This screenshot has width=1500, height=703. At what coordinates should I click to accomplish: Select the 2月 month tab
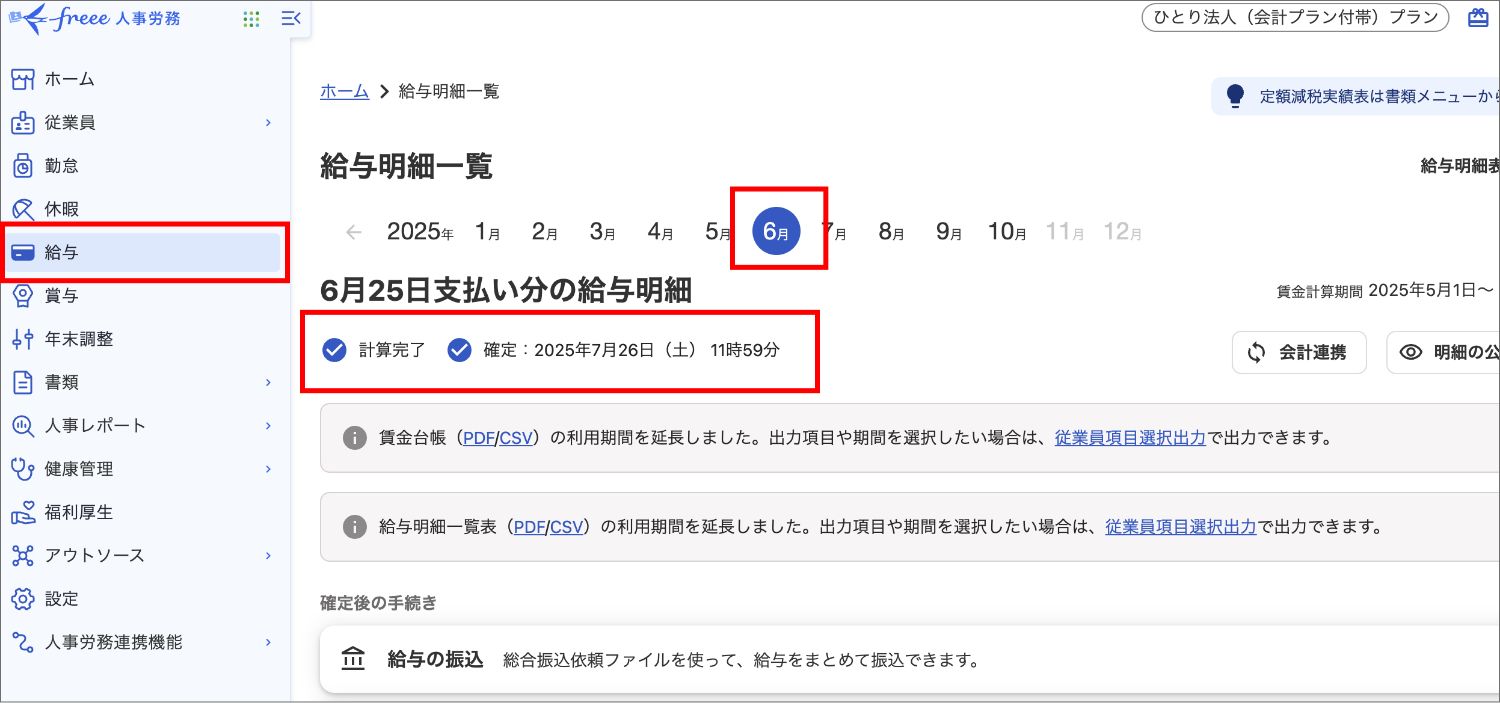544,232
